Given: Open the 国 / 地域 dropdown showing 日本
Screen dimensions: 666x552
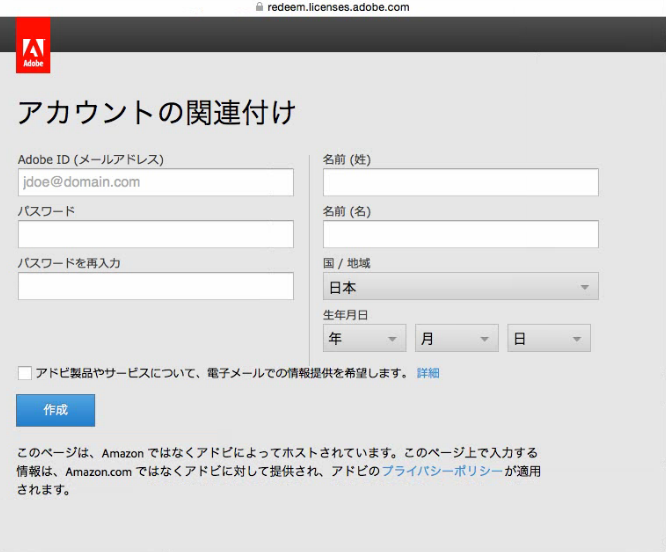Looking at the screenshot, I should [461, 286].
